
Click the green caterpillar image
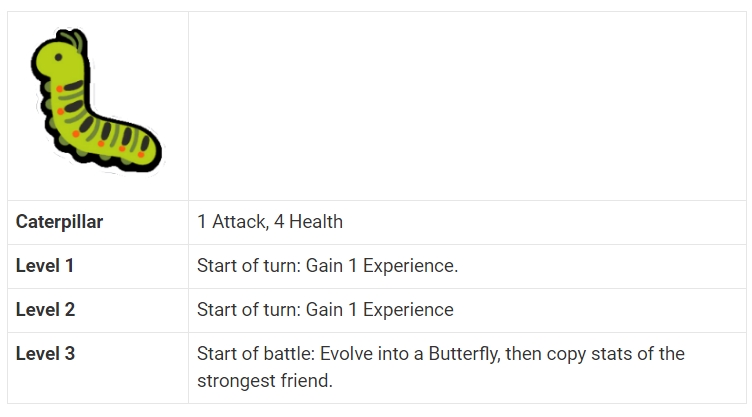pos(96,100)
